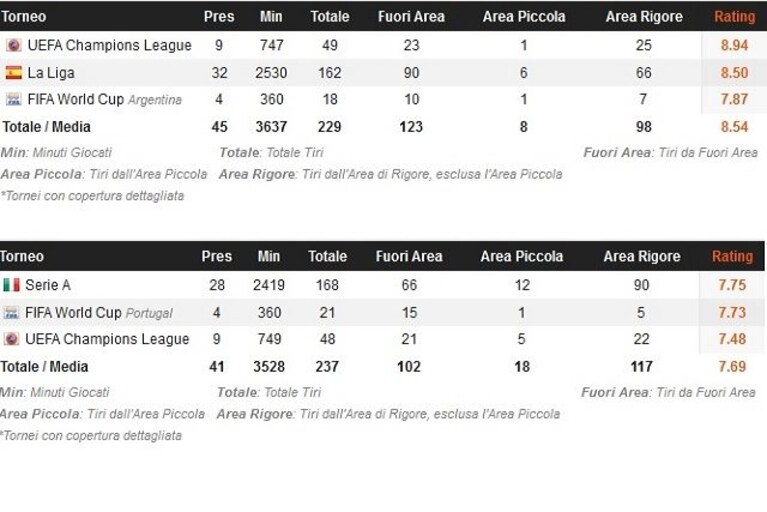767x512 pixels.
Task: Click the Totale header in first table
Action: point(330,17)
